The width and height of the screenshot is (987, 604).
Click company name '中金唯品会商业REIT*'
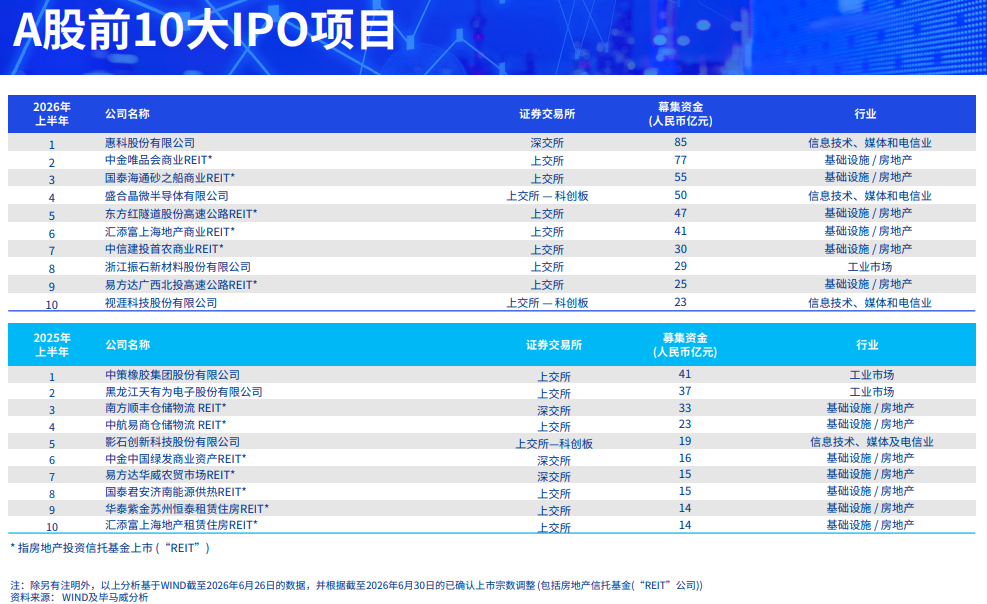click(x=159, y=160)
